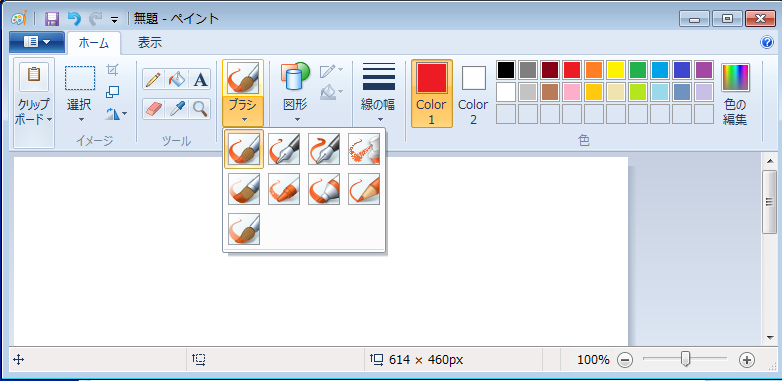The image size is (782, 381).
Task: Pick the brown color swatch
Action: point(550,92)
